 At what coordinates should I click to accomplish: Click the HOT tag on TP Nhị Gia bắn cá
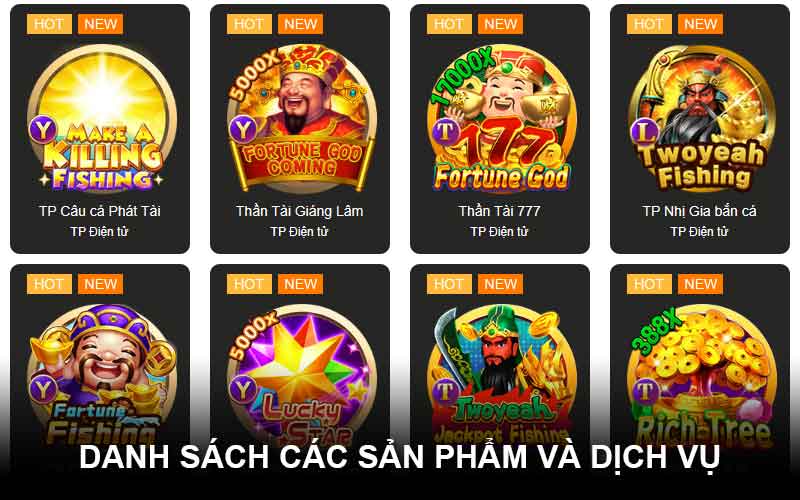(649, 24)
